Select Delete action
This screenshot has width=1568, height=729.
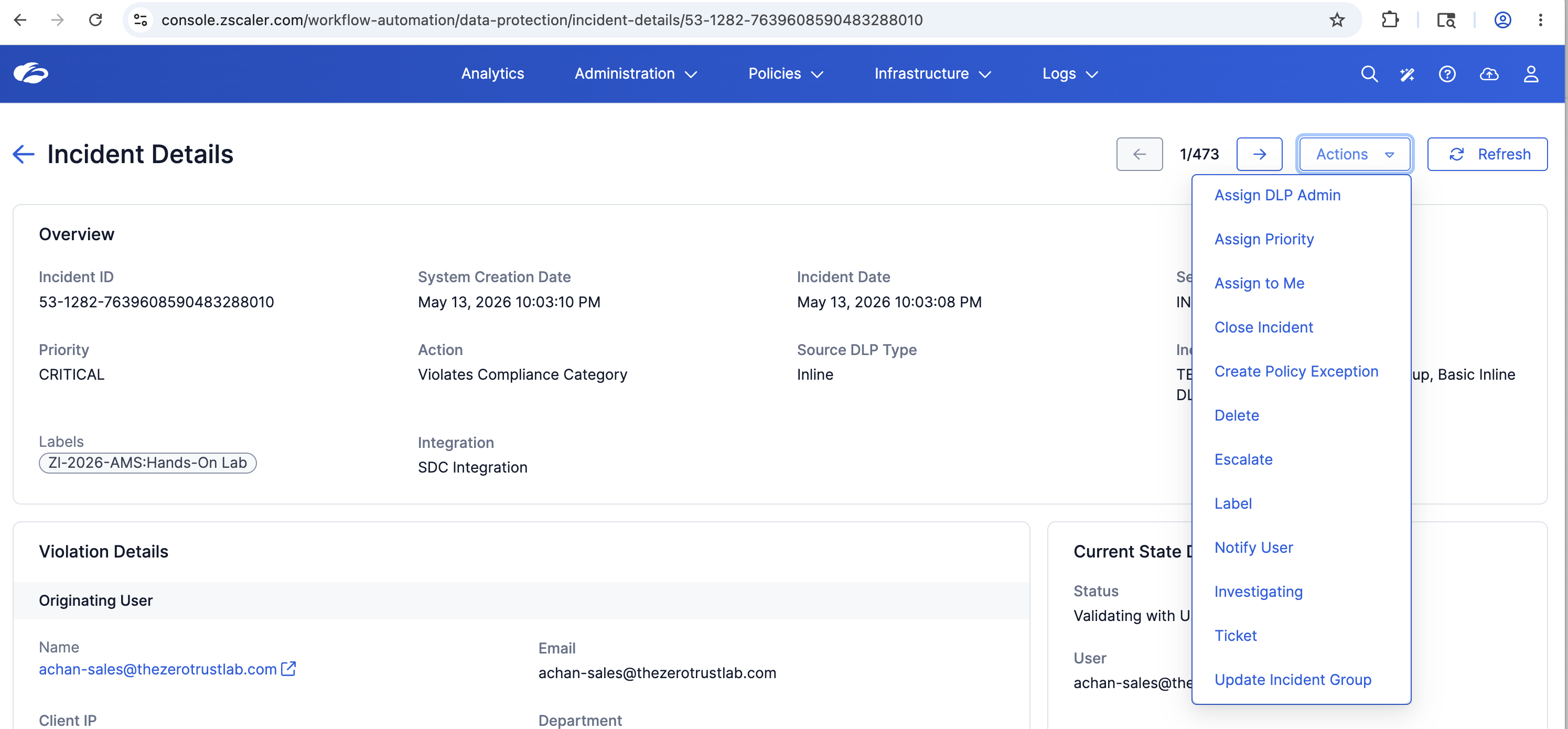coord(1236,415)
